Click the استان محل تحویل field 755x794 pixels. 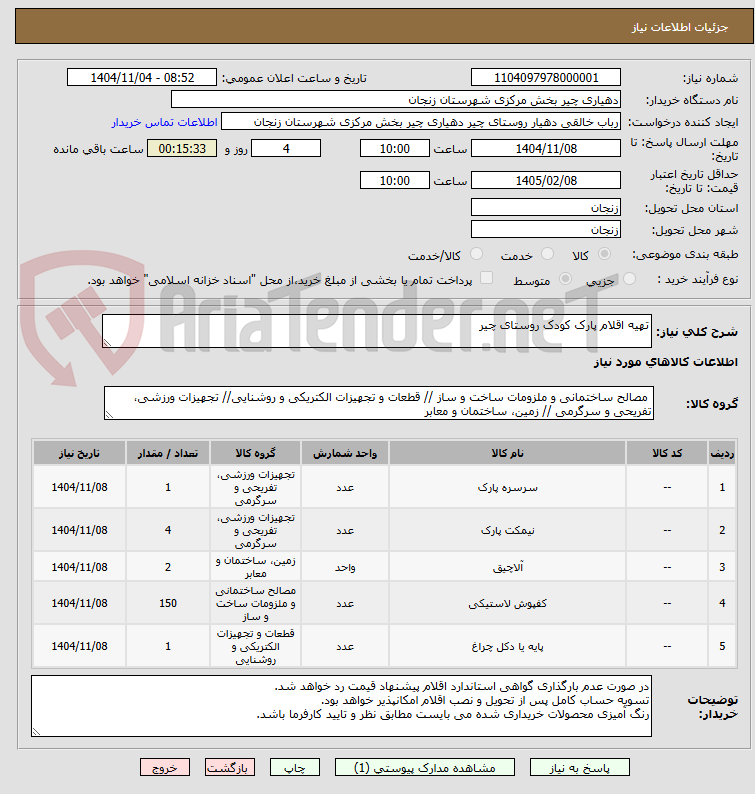[x=546, y=208]
